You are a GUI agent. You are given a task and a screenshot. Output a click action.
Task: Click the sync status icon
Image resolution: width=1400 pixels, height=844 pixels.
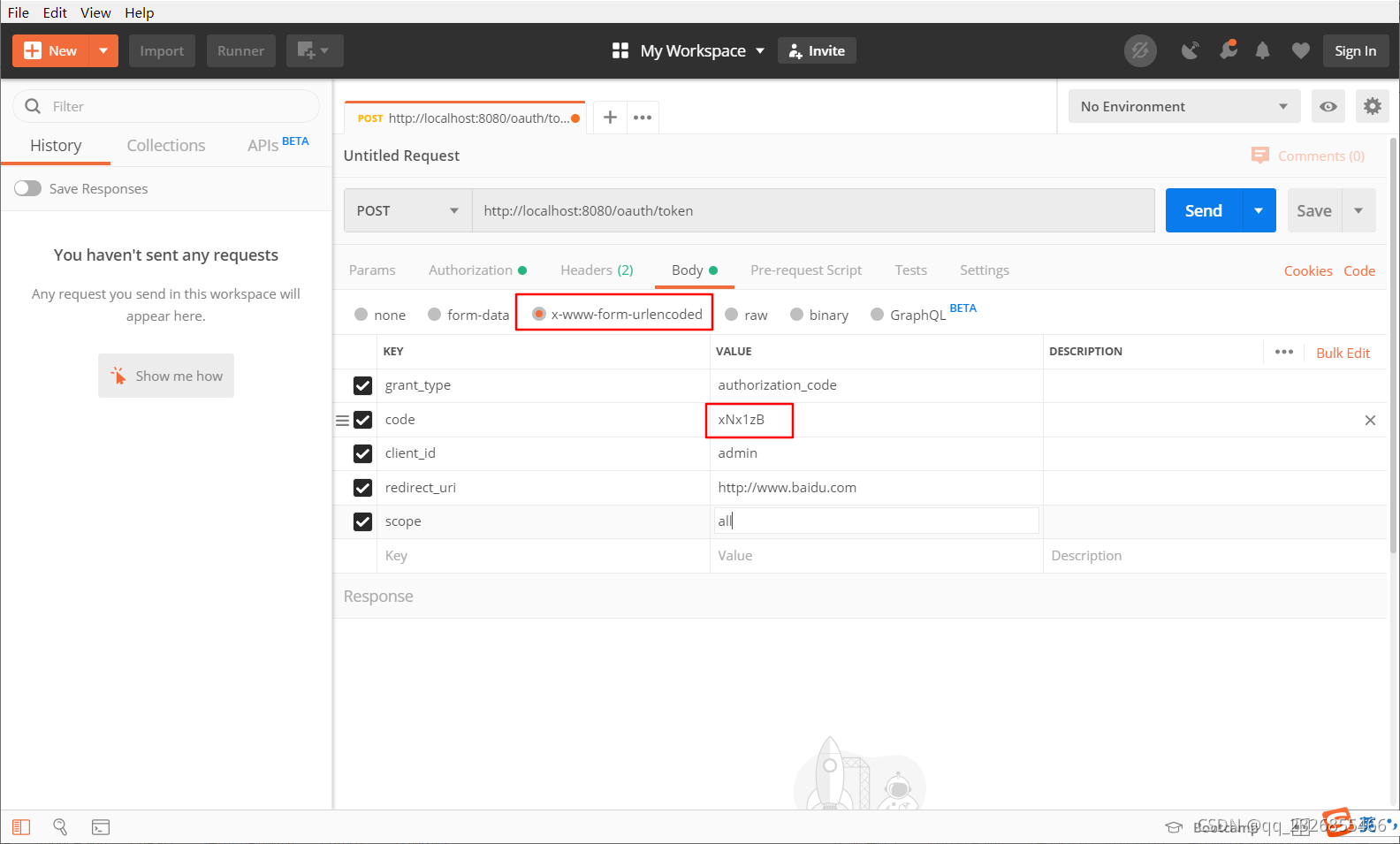pos(1140,51)
